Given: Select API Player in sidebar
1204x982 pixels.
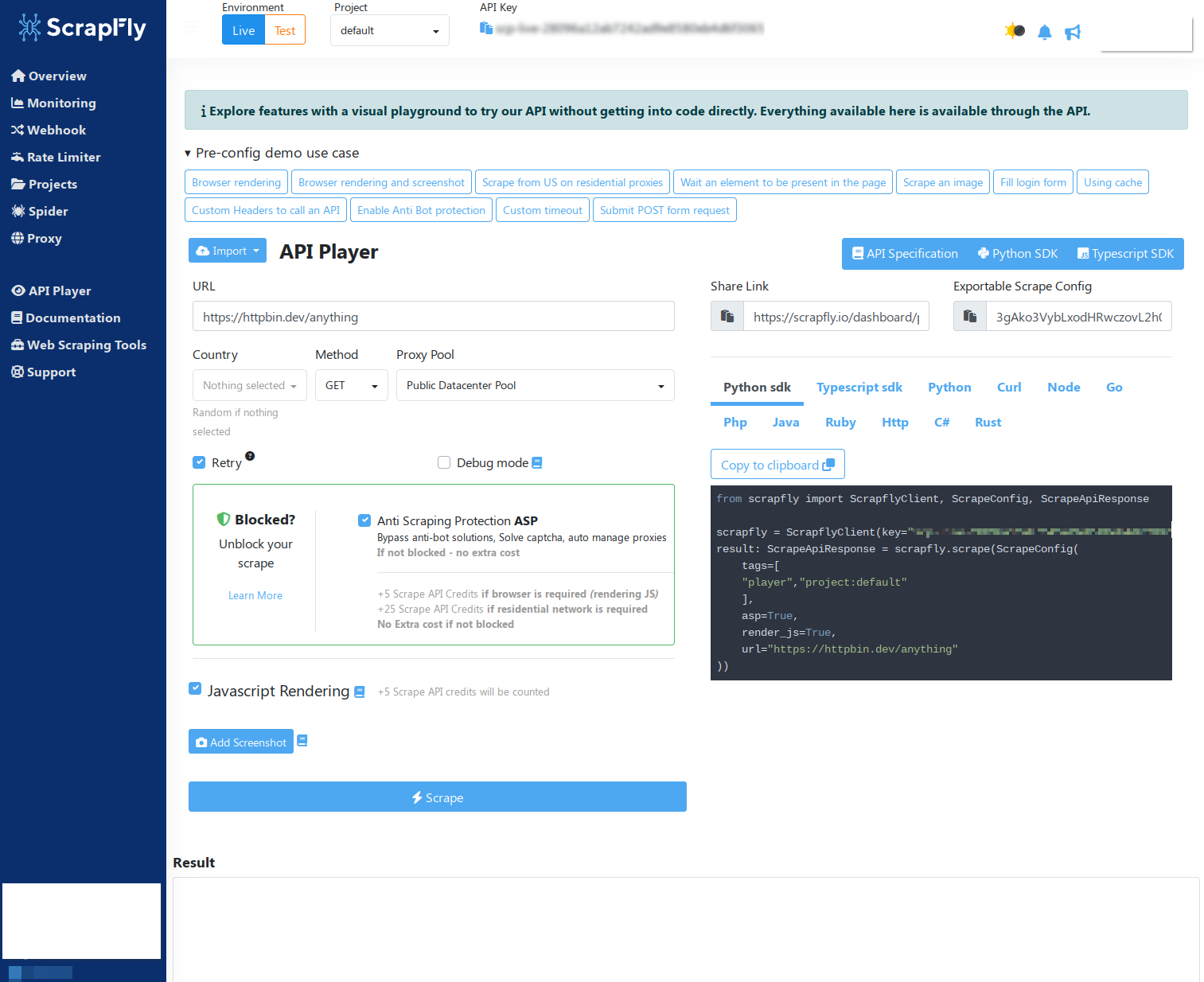Looking at the screenshot, I should [51, 290].
